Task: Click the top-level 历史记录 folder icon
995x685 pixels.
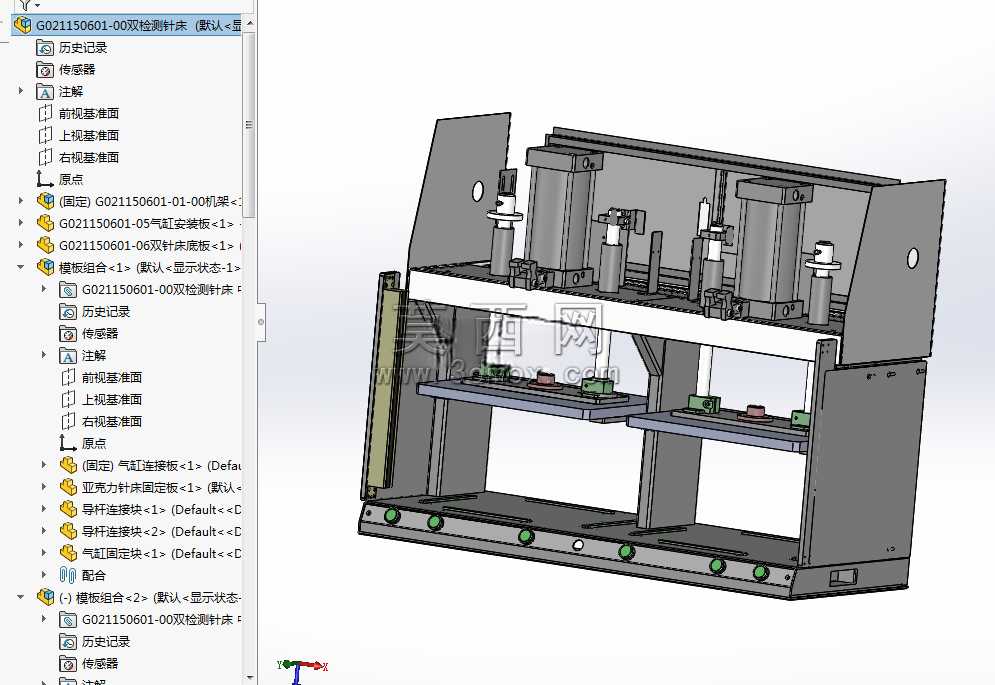Action: (x=45, y=48)
